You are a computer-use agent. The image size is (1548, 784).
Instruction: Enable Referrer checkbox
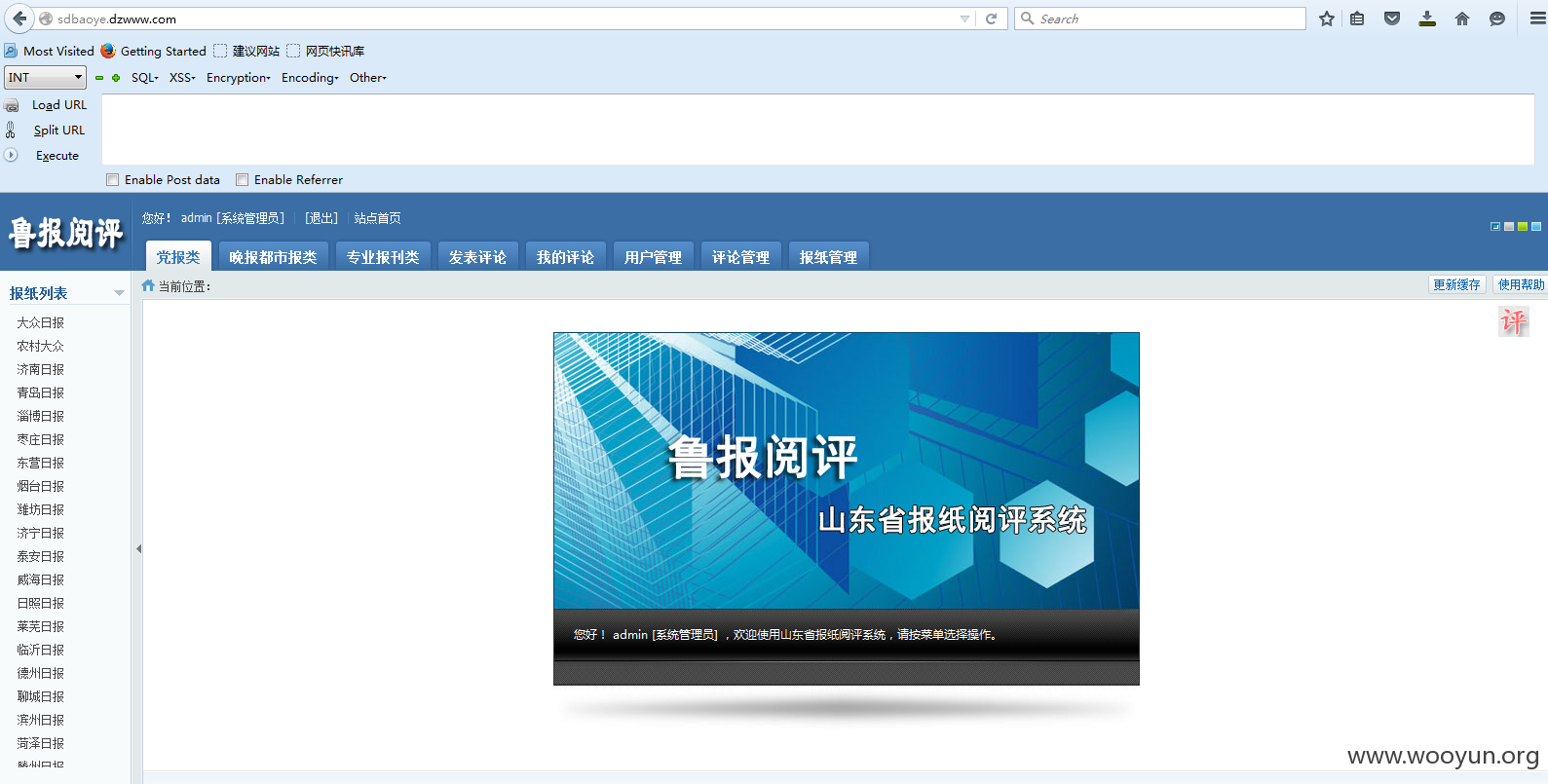(243, 179)
